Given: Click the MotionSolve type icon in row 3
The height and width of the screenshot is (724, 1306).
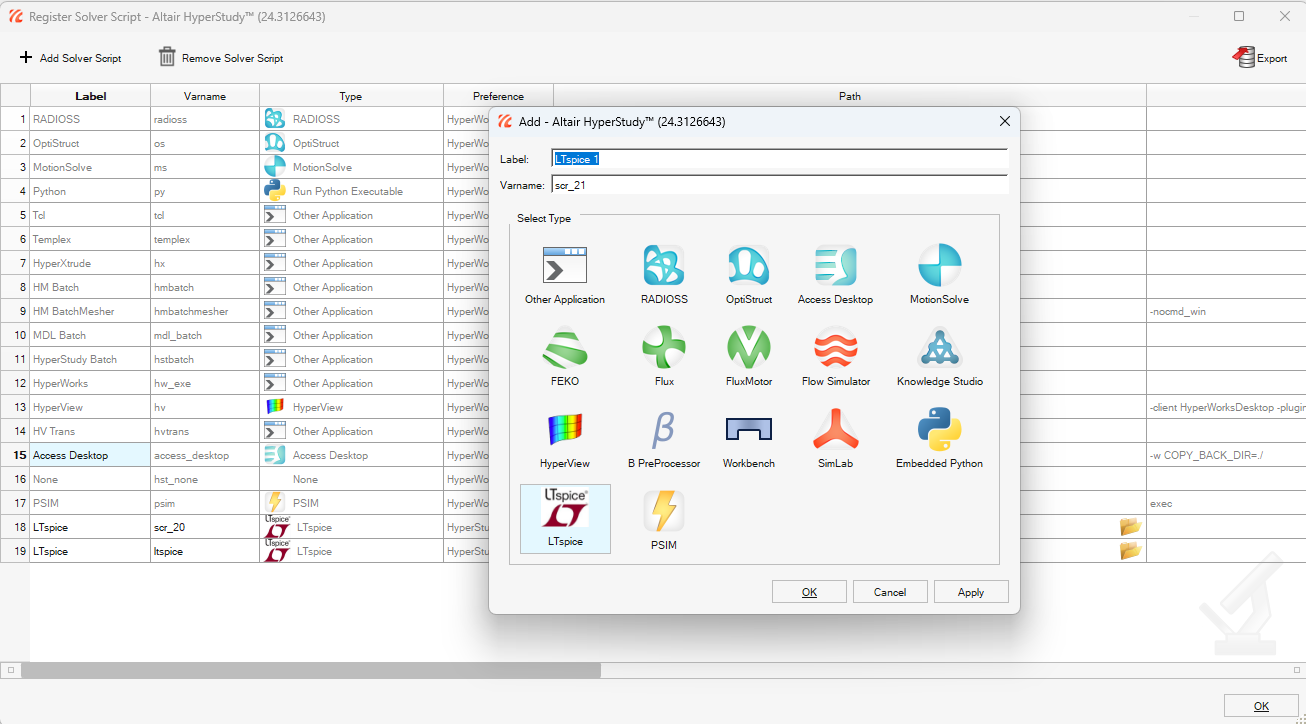Looking at the screenshot, I should click(274, 167).
